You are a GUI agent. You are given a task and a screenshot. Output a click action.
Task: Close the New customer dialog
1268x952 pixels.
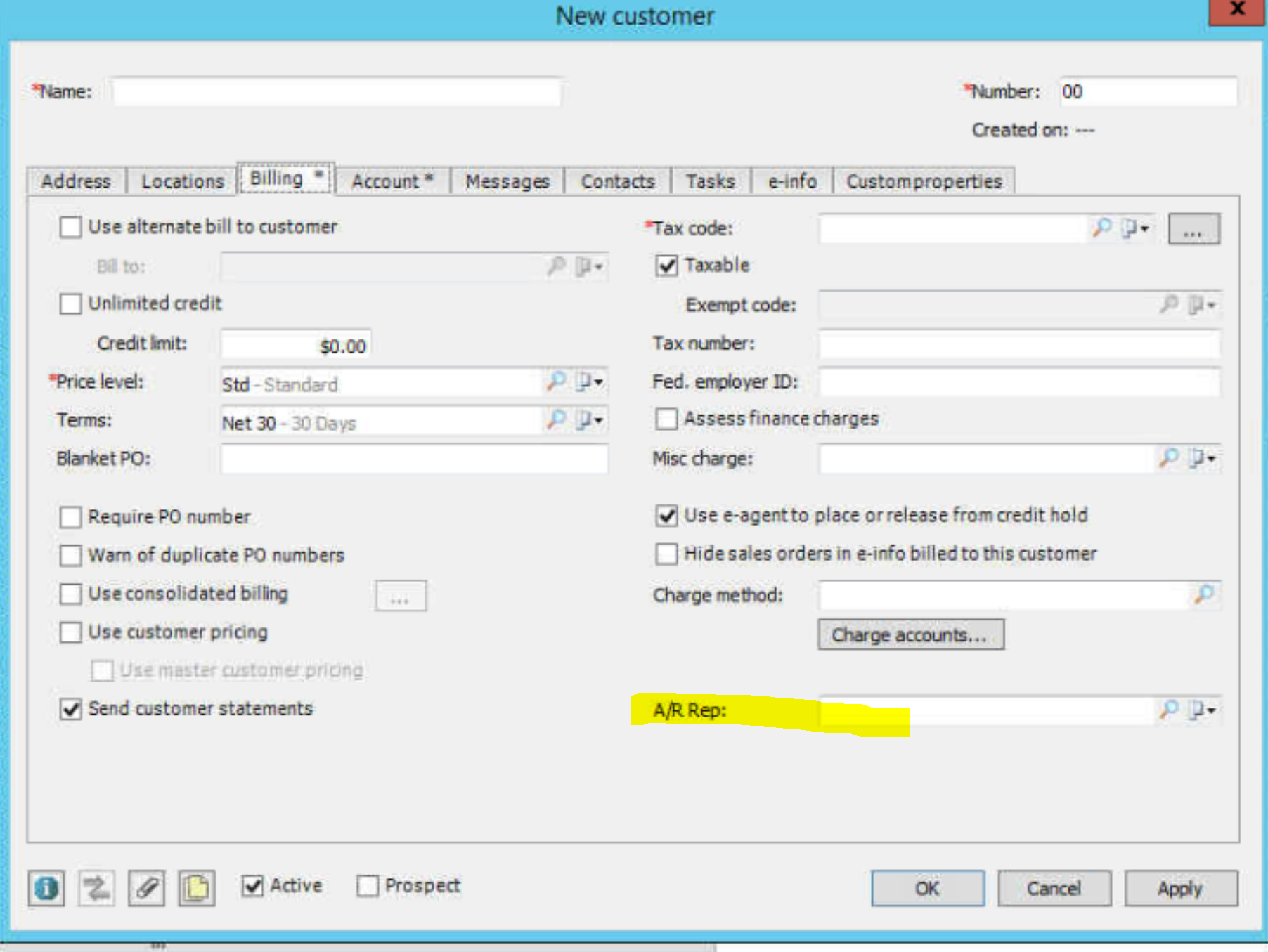click(x=1236, y=11)
